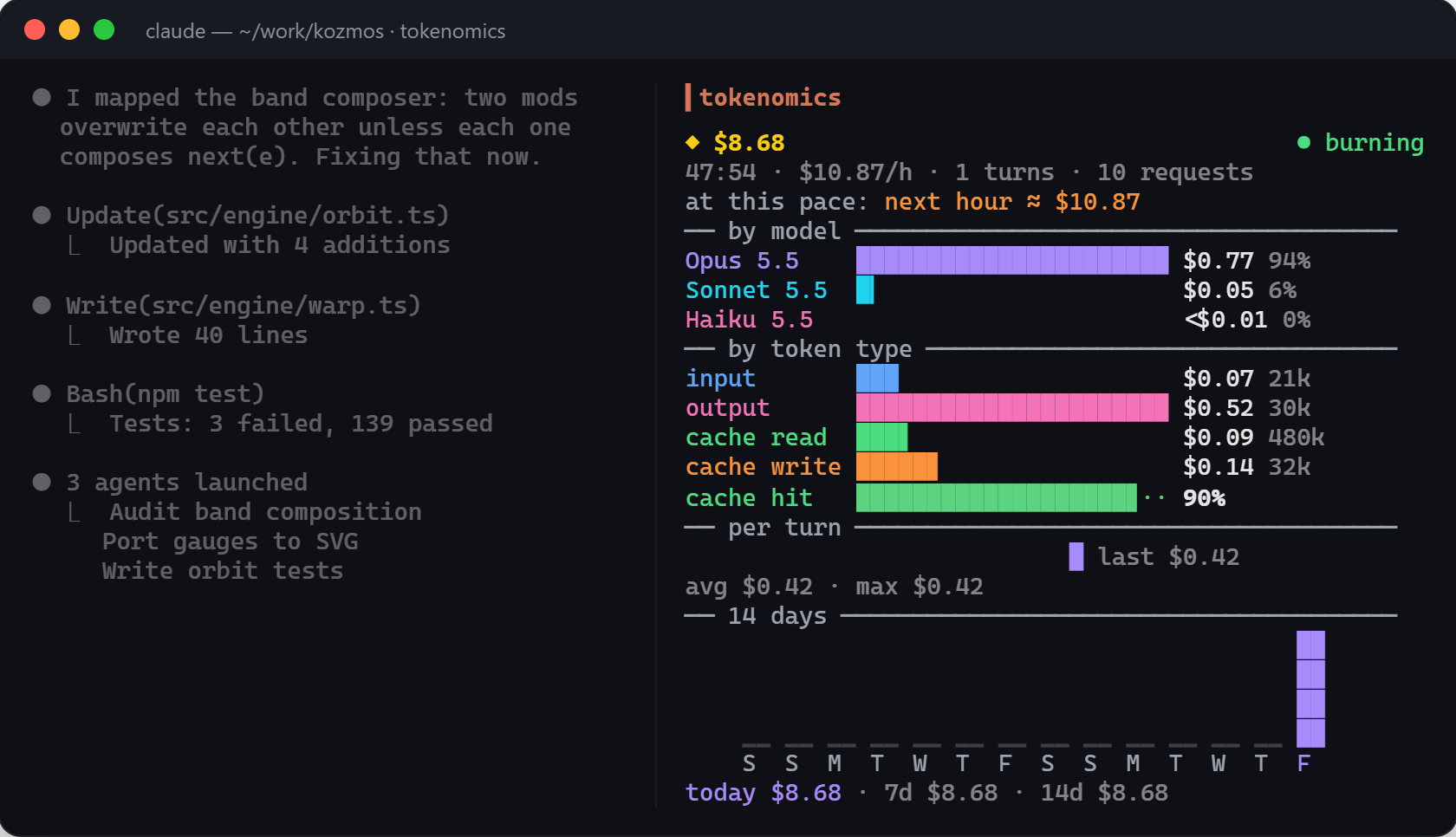Click the 'by model' section header

click(784, 230)
